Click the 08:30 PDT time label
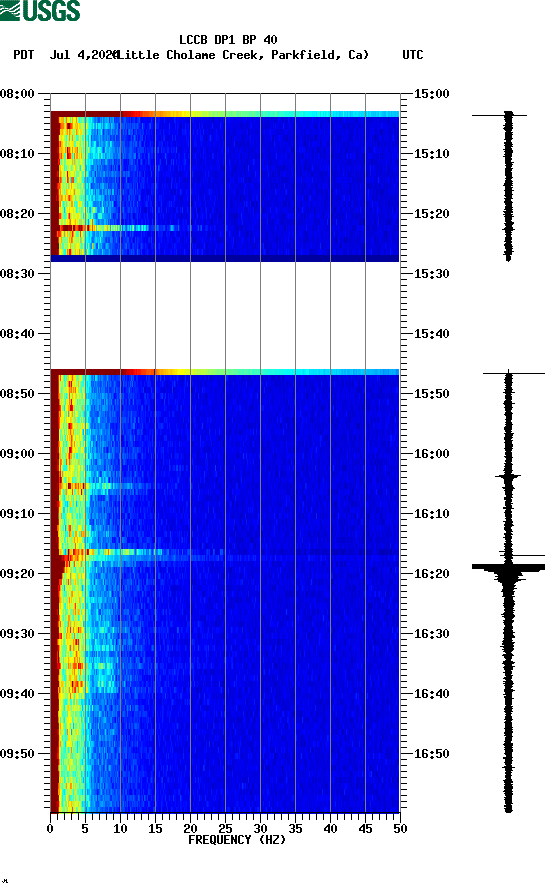The image size is (552, 892). point(18,274)
